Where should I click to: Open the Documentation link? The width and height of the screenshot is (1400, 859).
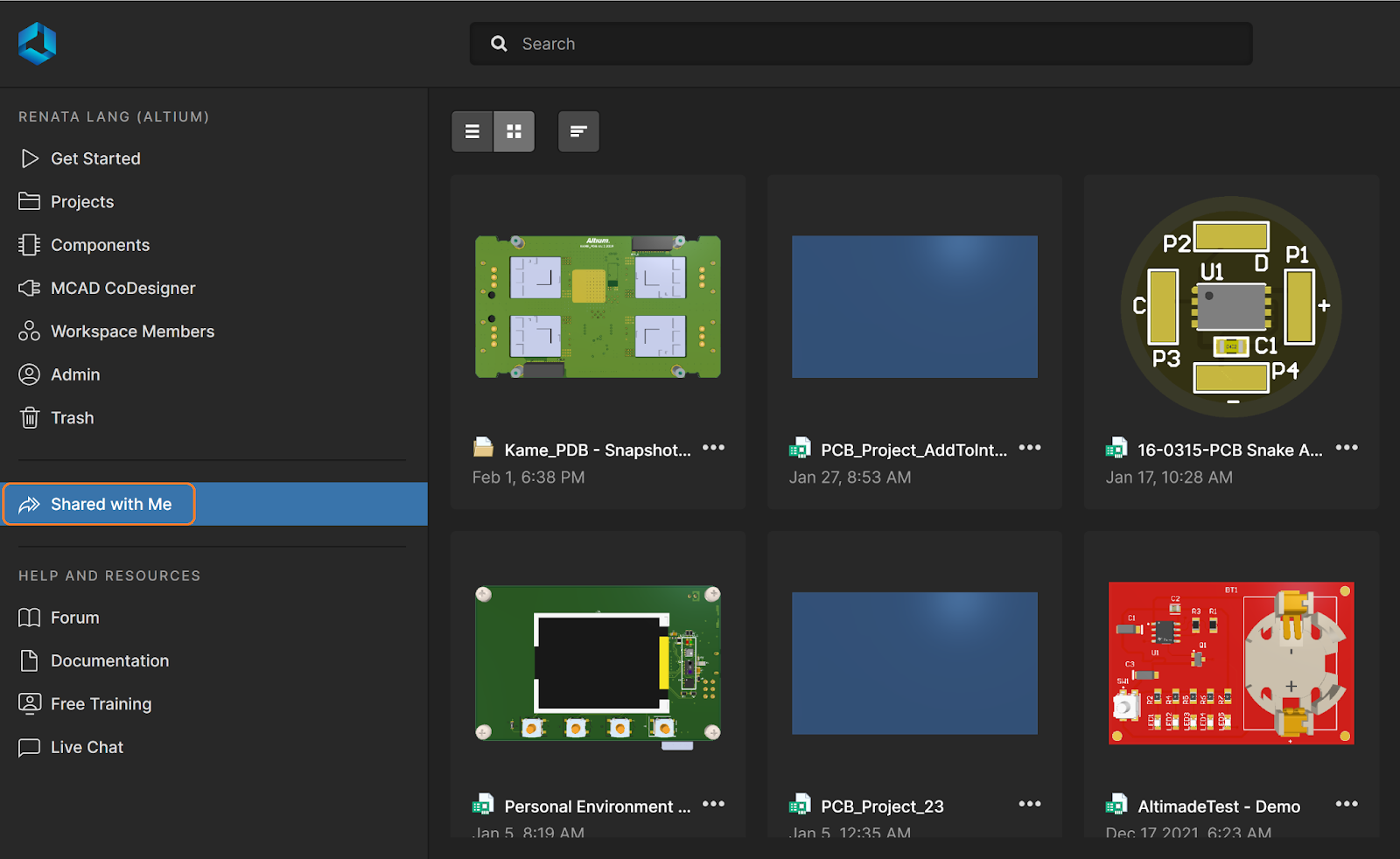[110, 660]
